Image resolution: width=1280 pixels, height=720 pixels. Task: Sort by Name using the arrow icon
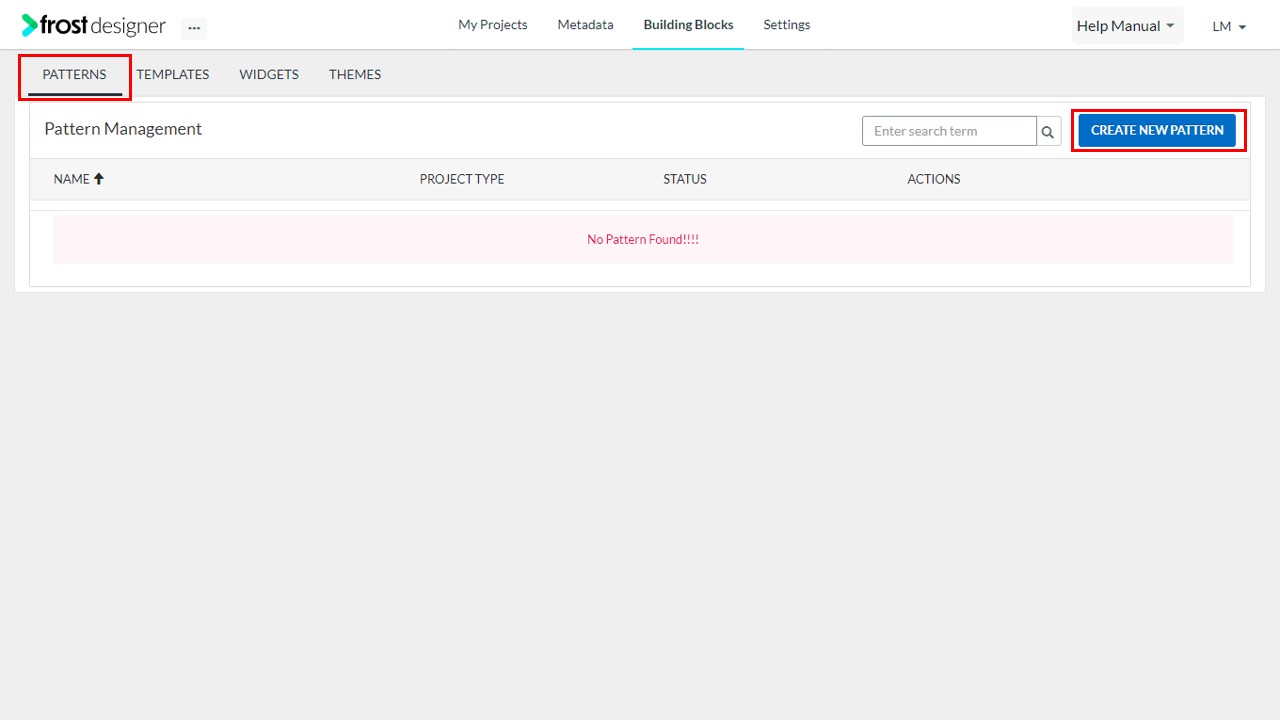click(x=99, y=179)
